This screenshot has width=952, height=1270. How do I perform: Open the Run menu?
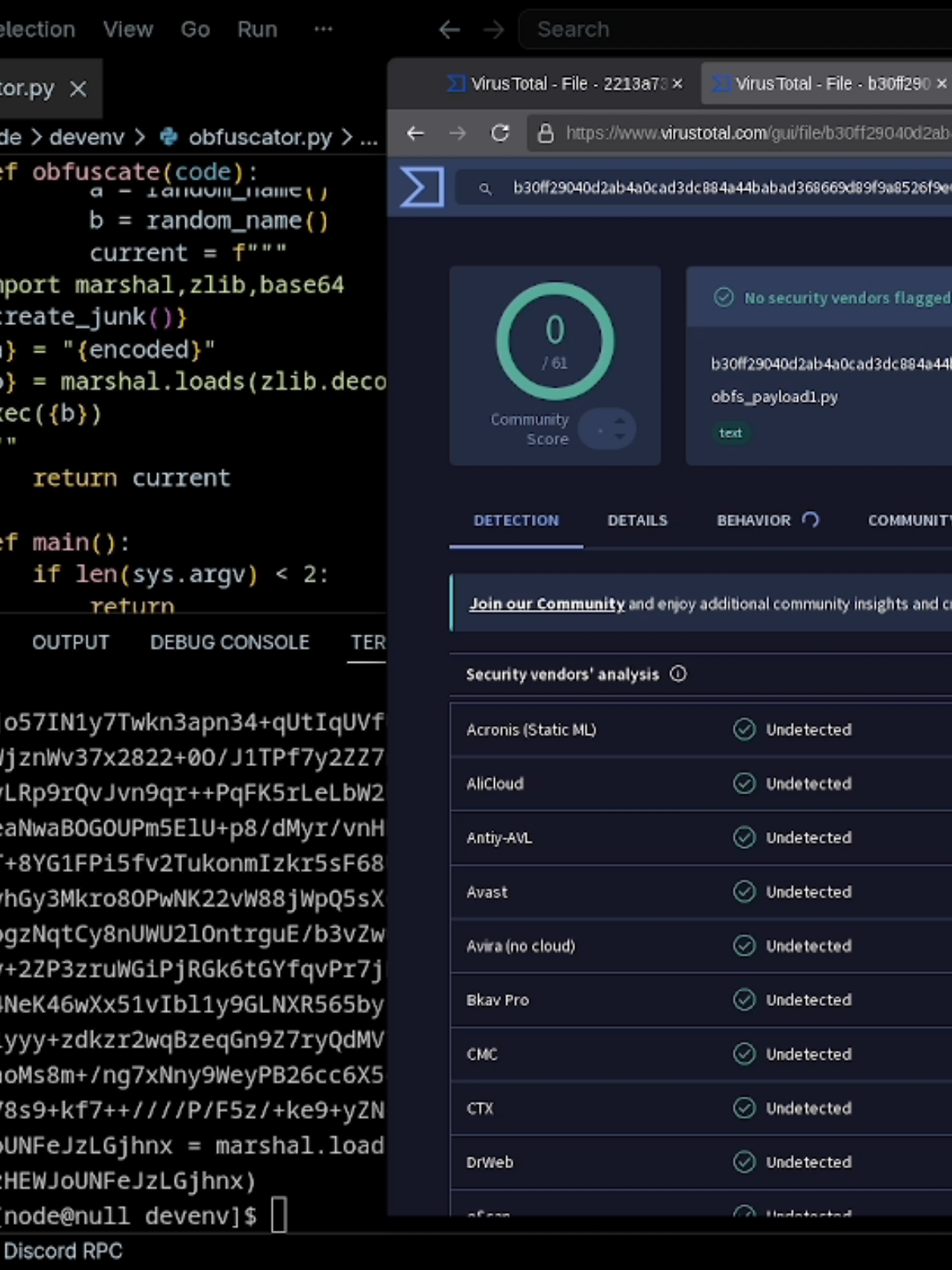tap(257, 30)
